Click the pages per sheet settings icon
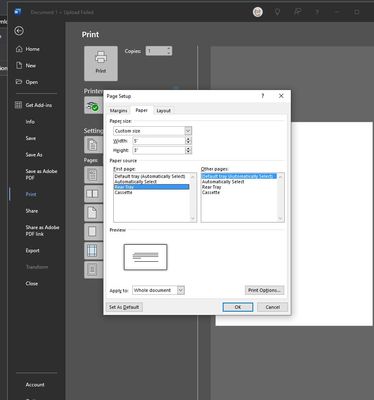Image resolution: width=374 pixels, height=400 pixels. tap(93, 270)
